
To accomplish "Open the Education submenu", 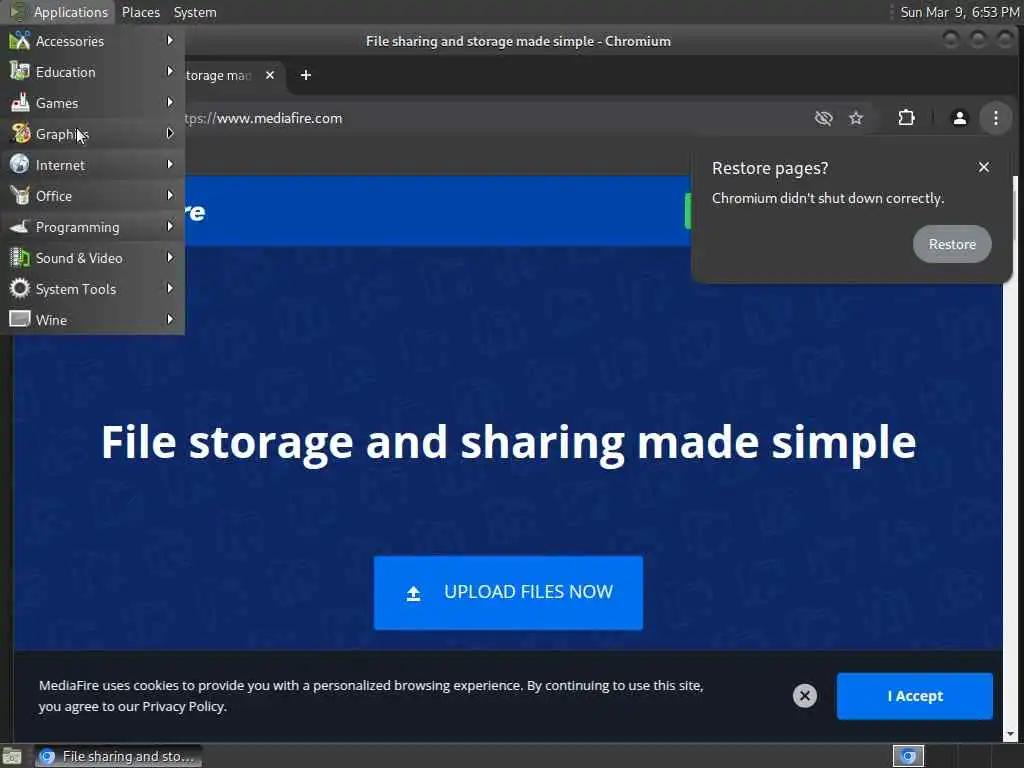I will coord(92,72).
